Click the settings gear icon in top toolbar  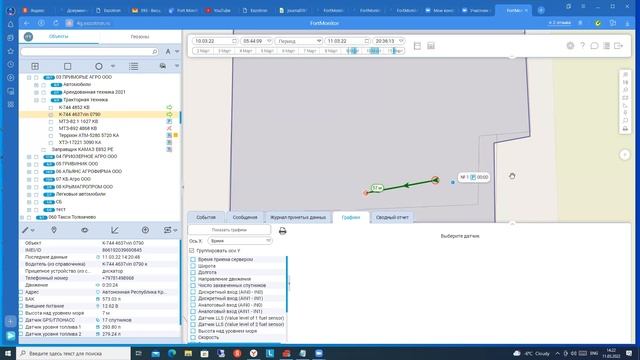point(570,46)
